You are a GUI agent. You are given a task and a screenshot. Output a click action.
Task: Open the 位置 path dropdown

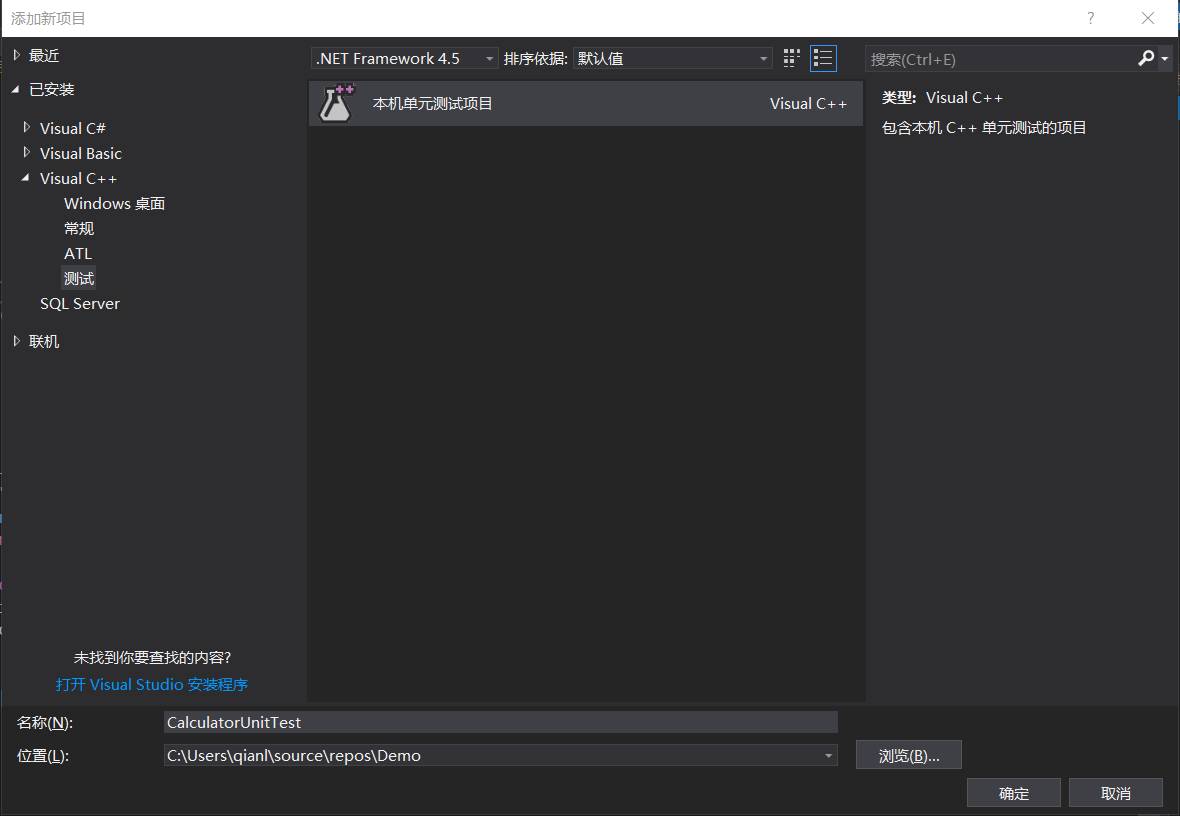(829, 755)
